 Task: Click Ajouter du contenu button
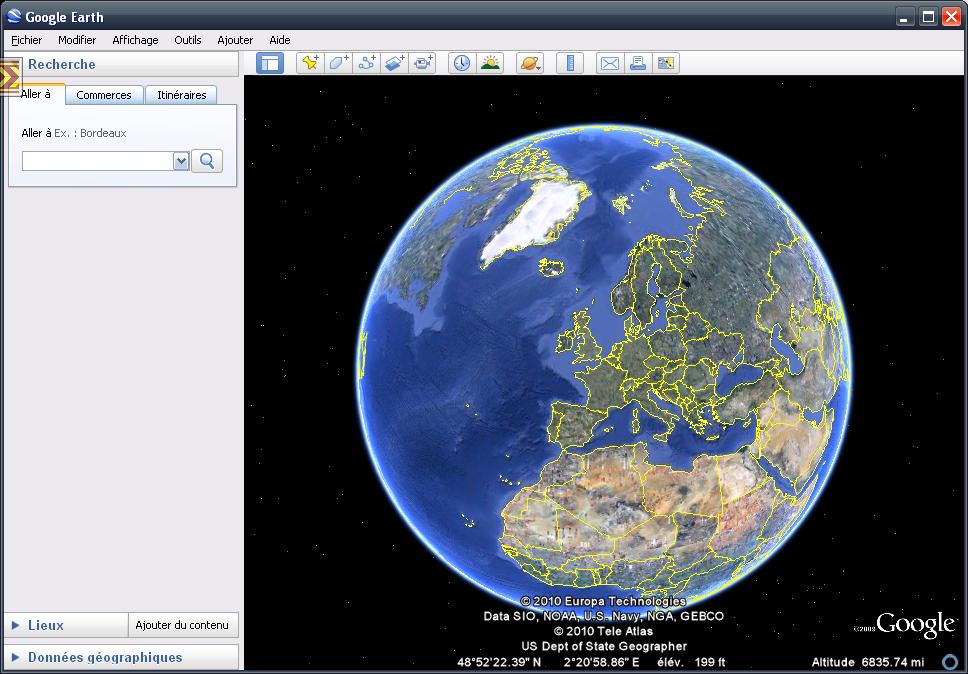(x=182, y=625)
